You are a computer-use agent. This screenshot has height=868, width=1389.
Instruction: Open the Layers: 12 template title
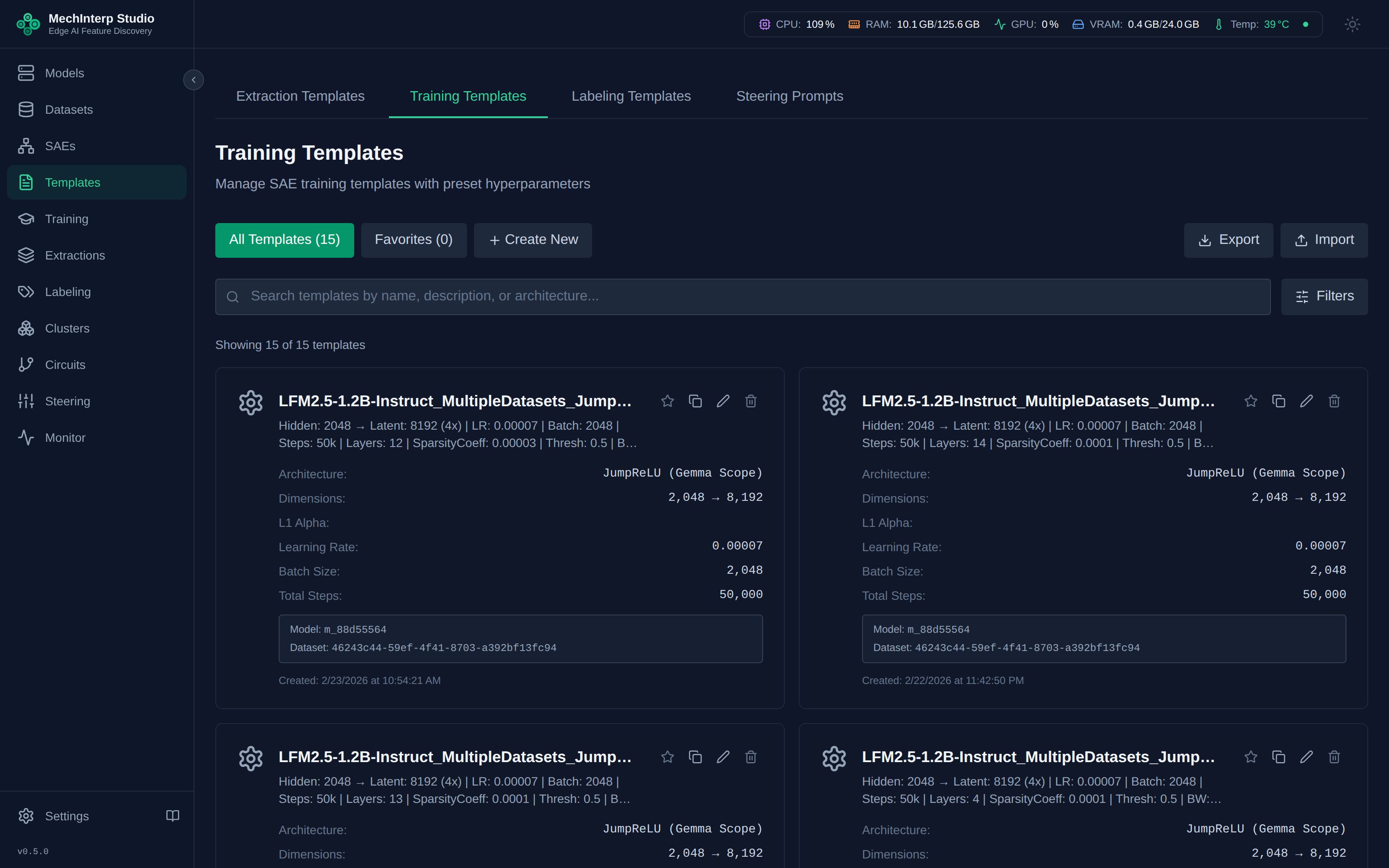455,401
